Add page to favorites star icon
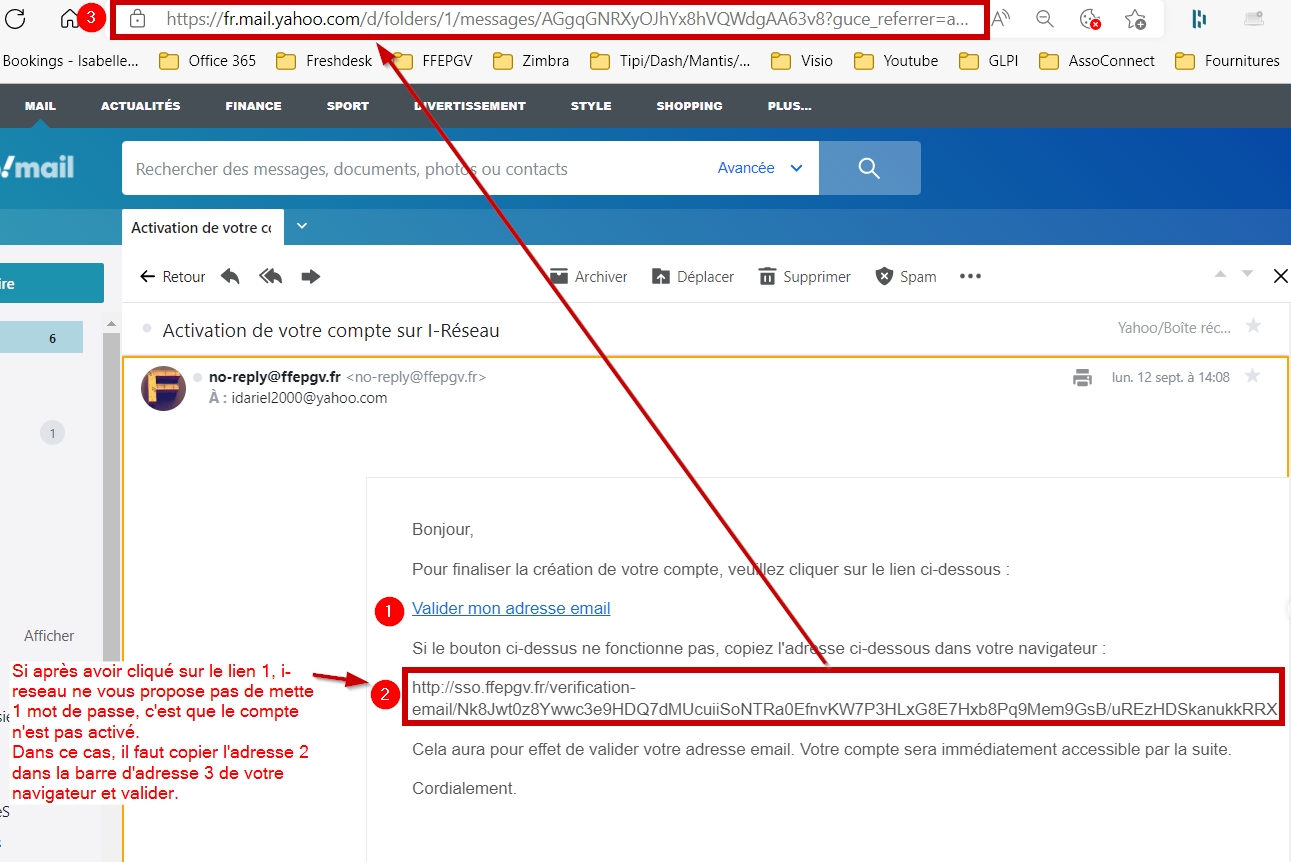 (1135, 18)
